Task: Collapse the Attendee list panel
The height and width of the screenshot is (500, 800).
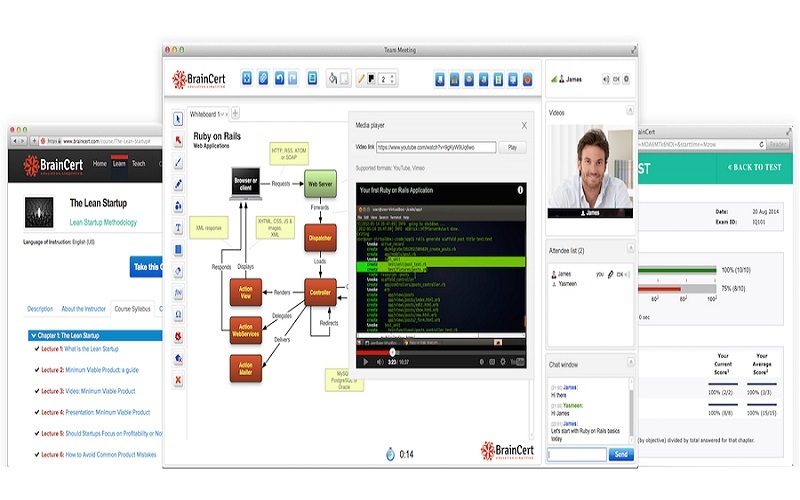Action: click(631, 248)
